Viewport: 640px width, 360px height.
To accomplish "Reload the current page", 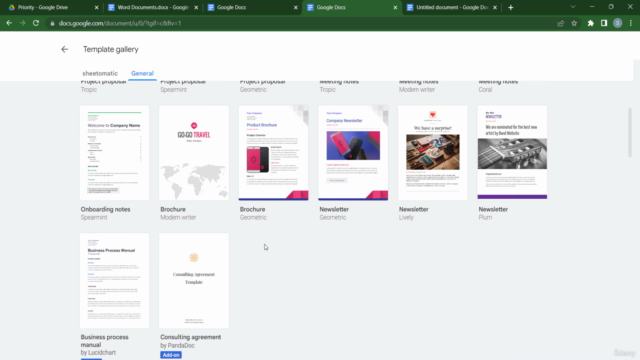I will (36, 23).
